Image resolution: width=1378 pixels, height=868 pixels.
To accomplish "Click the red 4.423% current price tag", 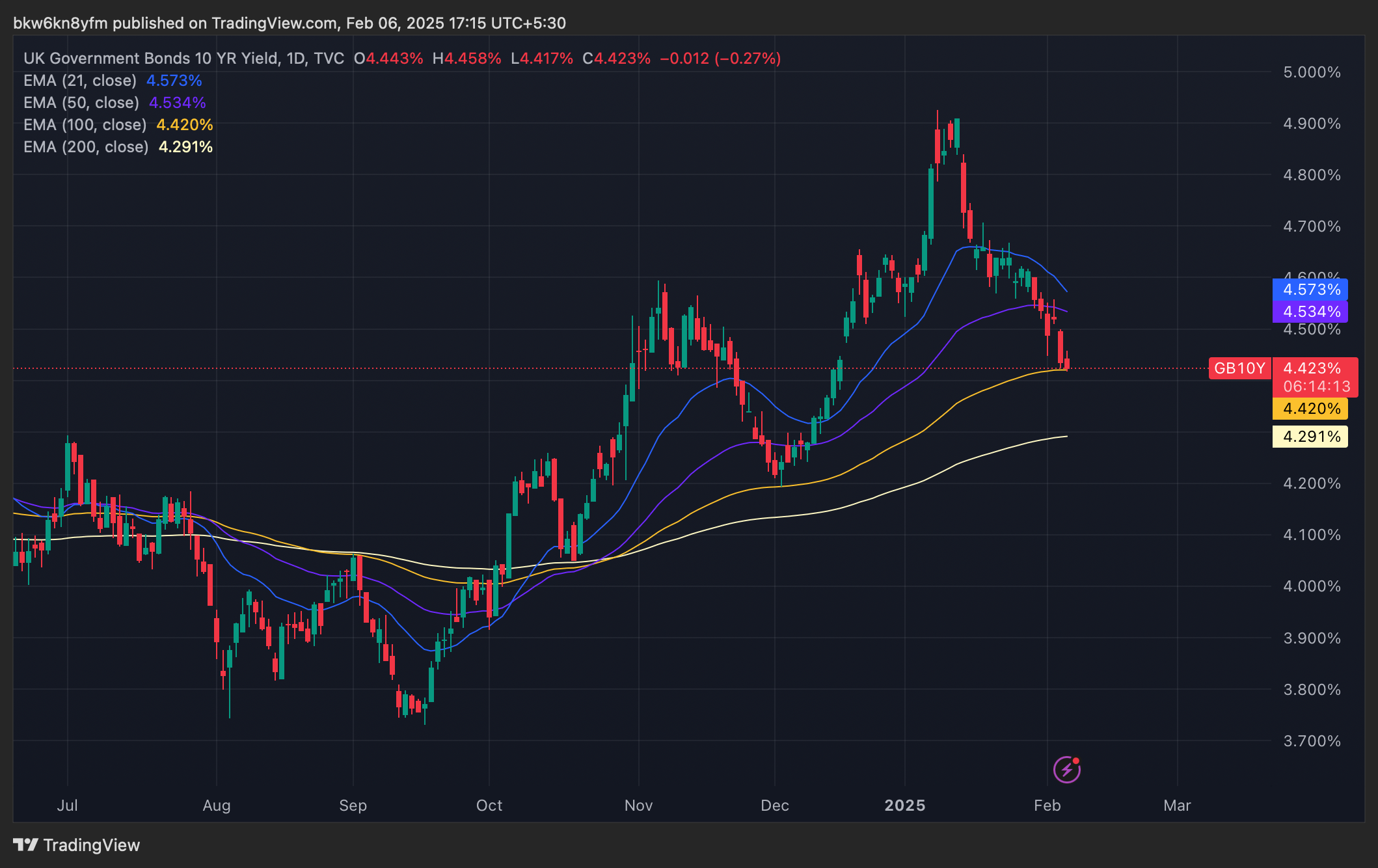I will (1312, 368).
